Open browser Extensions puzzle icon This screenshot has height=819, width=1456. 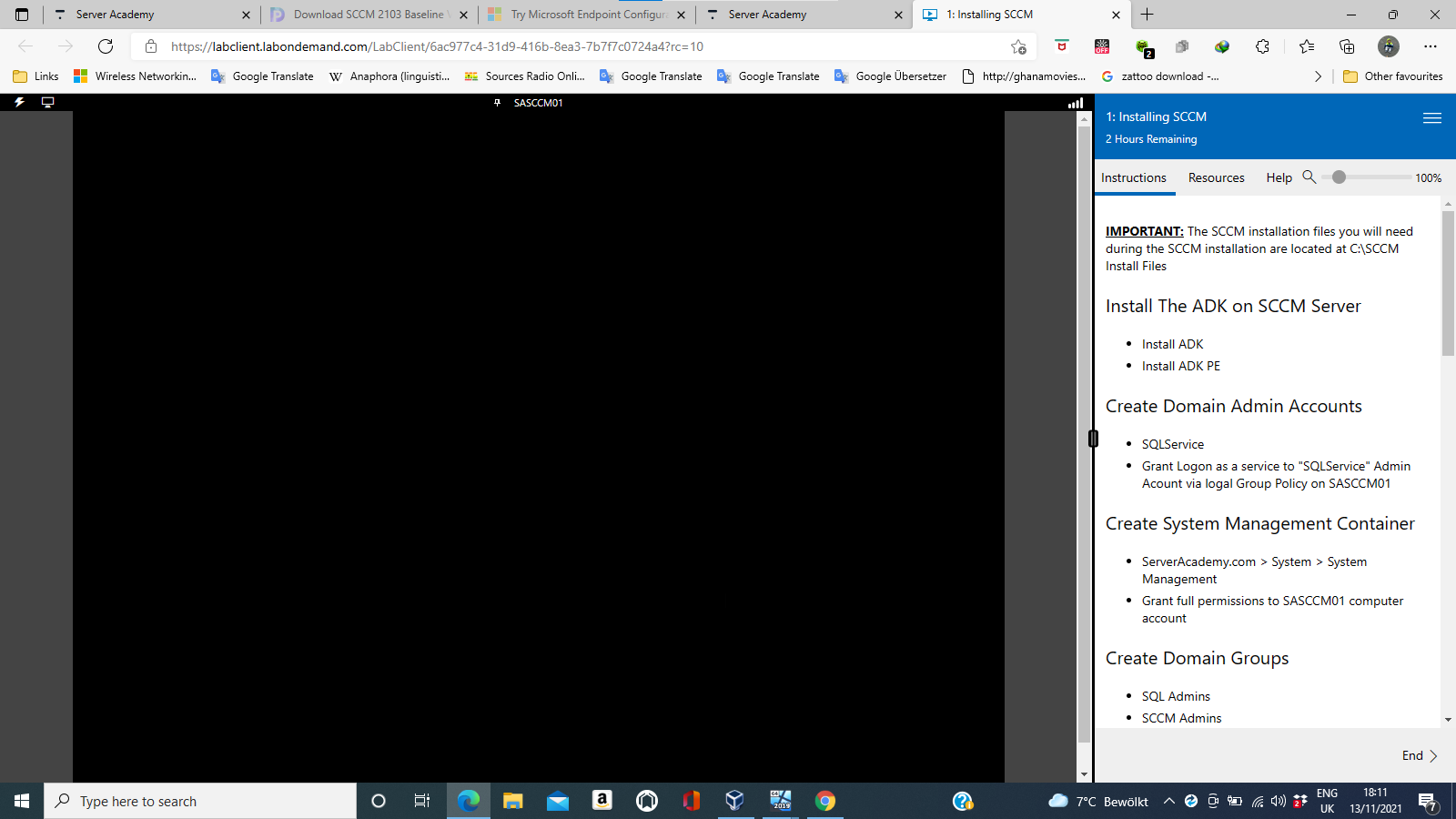[x=1262, y=46]
